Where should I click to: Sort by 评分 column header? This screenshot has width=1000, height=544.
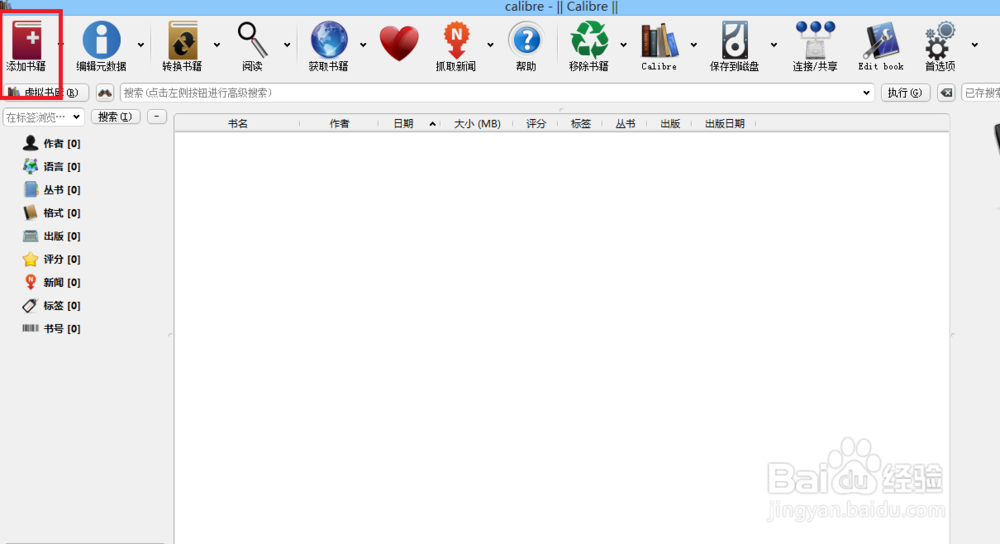point(536,124)
